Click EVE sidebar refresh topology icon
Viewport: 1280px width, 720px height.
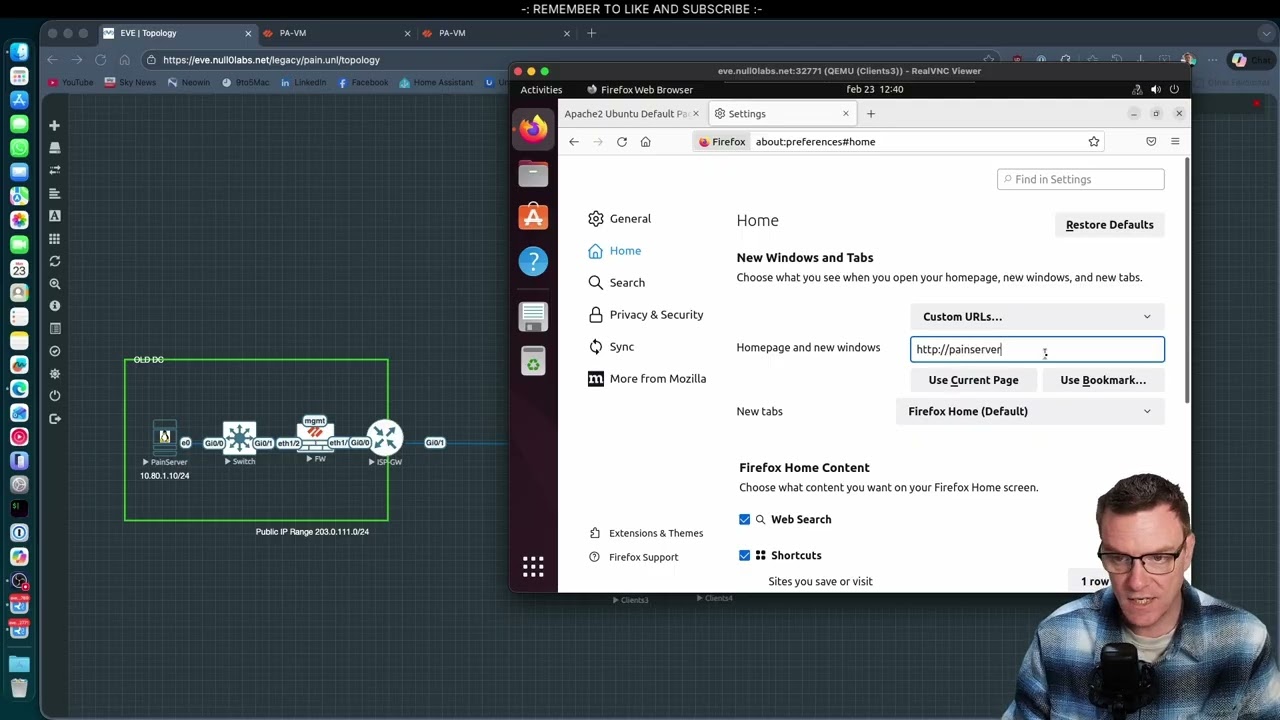click(x=55, y=261)
